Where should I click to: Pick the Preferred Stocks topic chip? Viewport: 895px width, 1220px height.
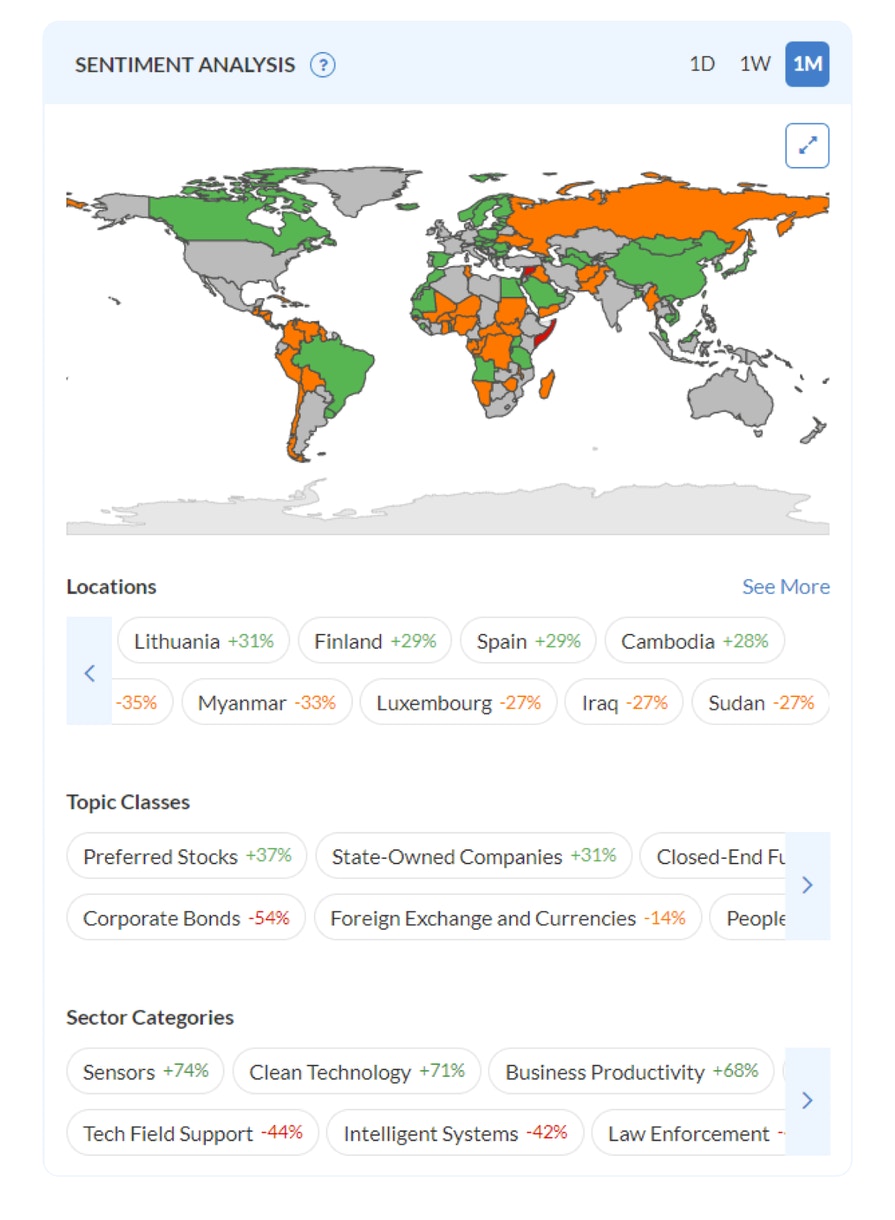pos(187,857)
